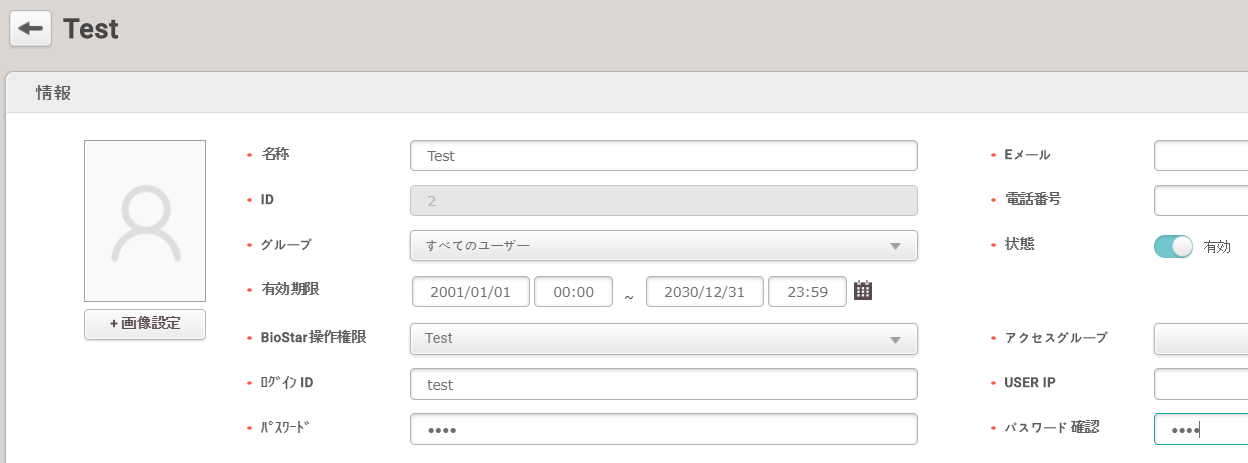The width and height of the screenshot is (1248, 463).
Task: Open the calendar date picker icon
Action: (x=863, y=291)
